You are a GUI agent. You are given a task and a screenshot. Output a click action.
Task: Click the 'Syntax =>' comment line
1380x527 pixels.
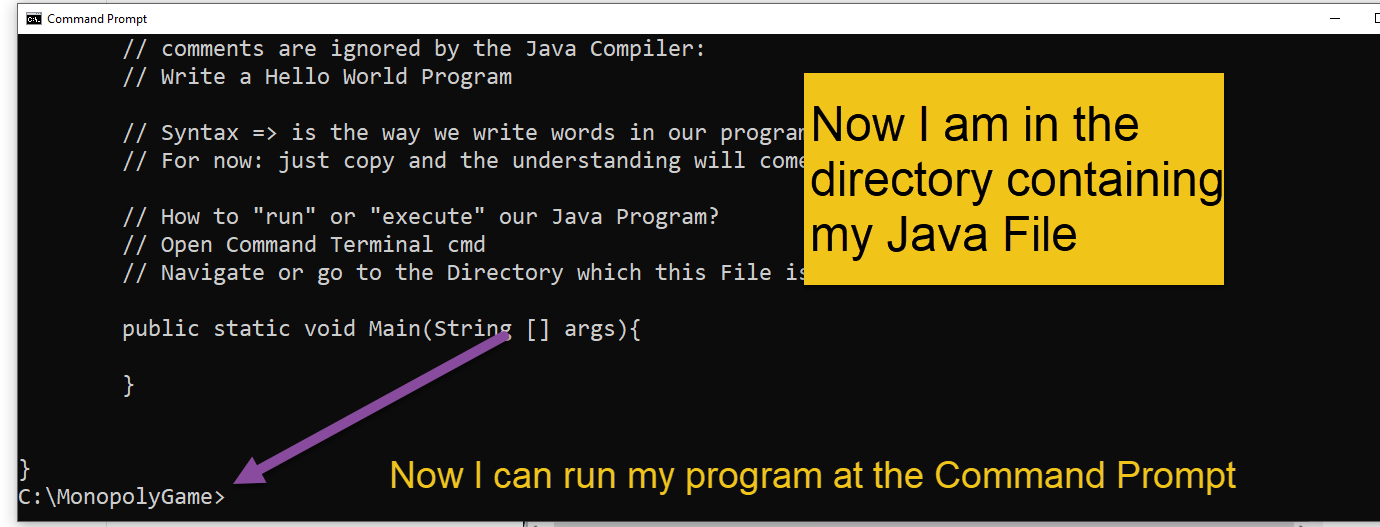click(x=463, y=133)
